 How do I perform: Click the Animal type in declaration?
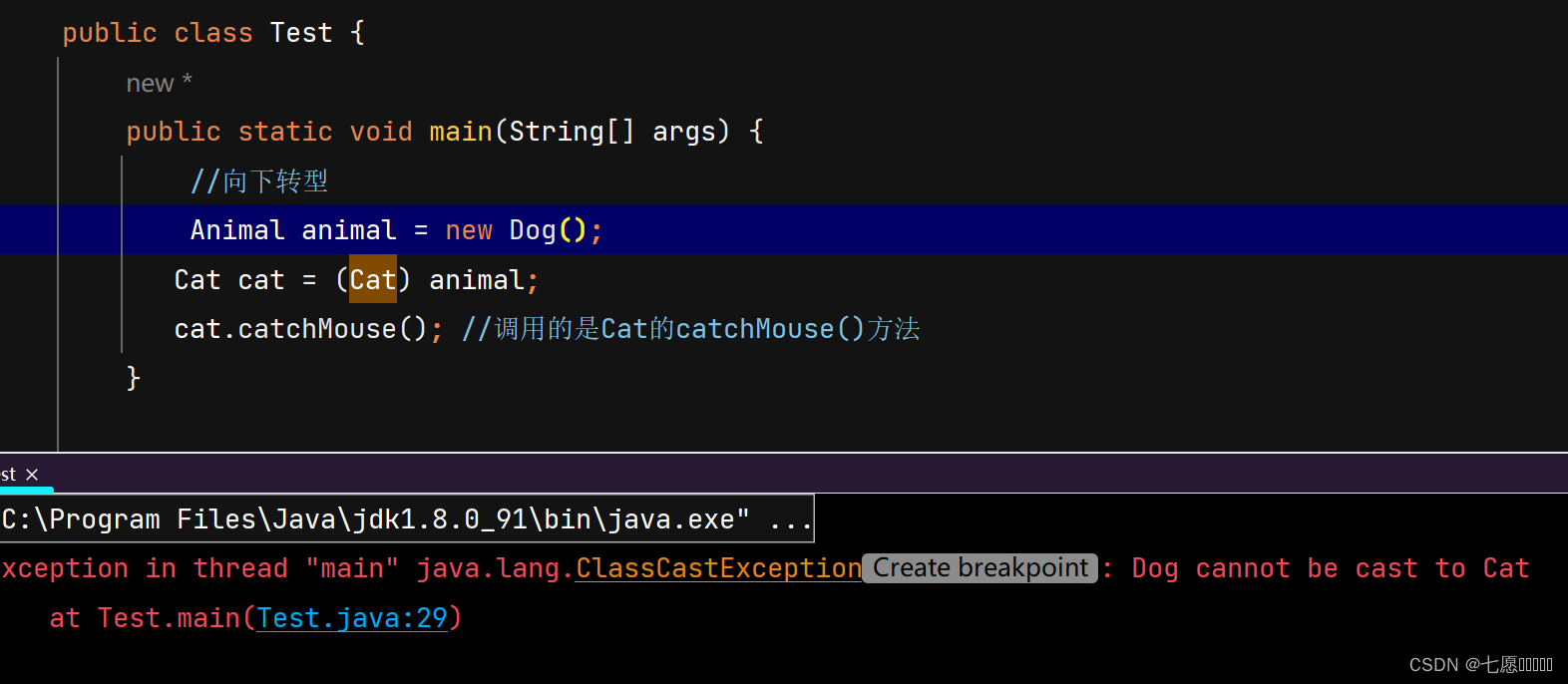[237, 230]
